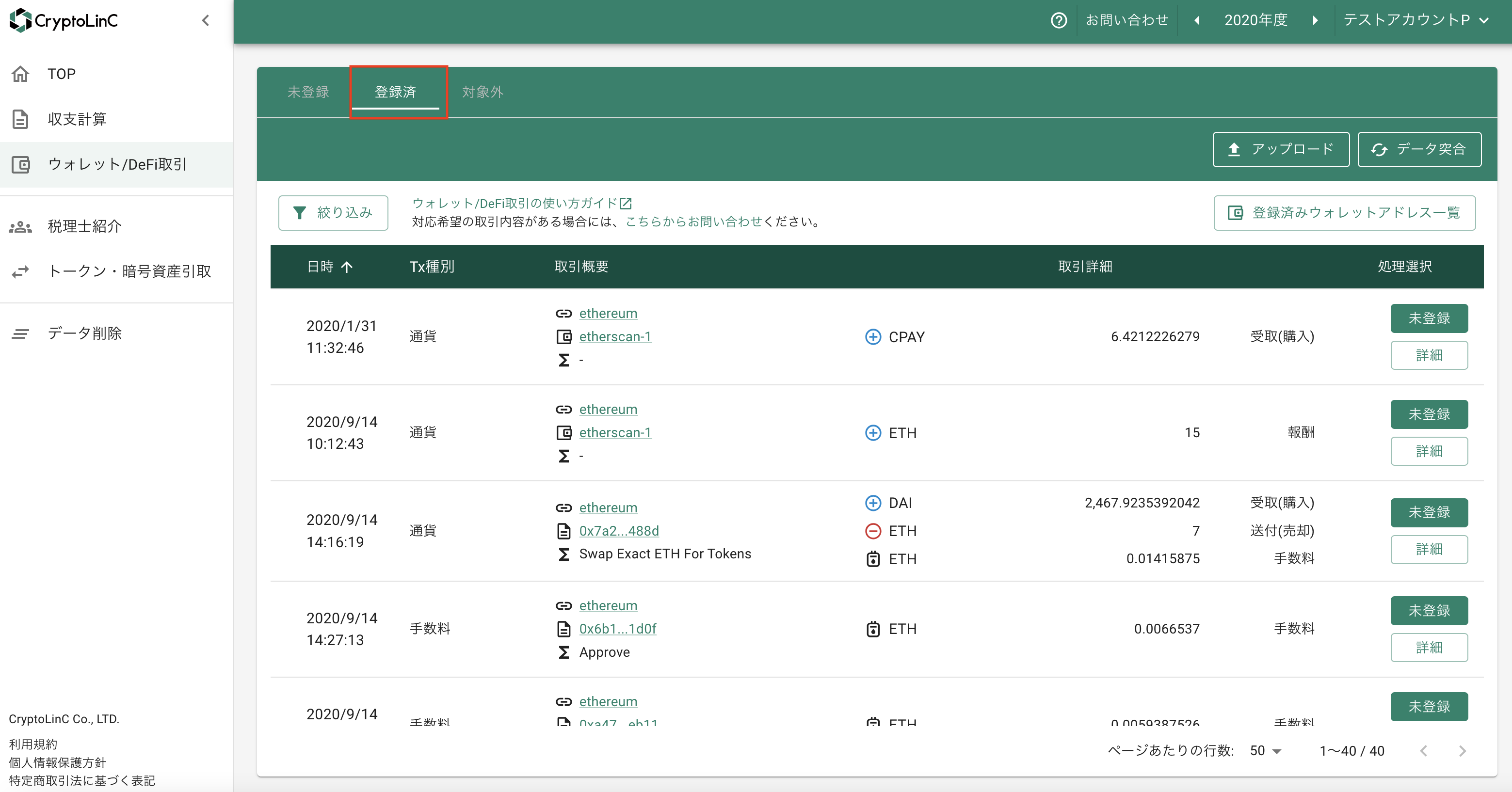Switch to the 未登録 tab

[308, 92]
